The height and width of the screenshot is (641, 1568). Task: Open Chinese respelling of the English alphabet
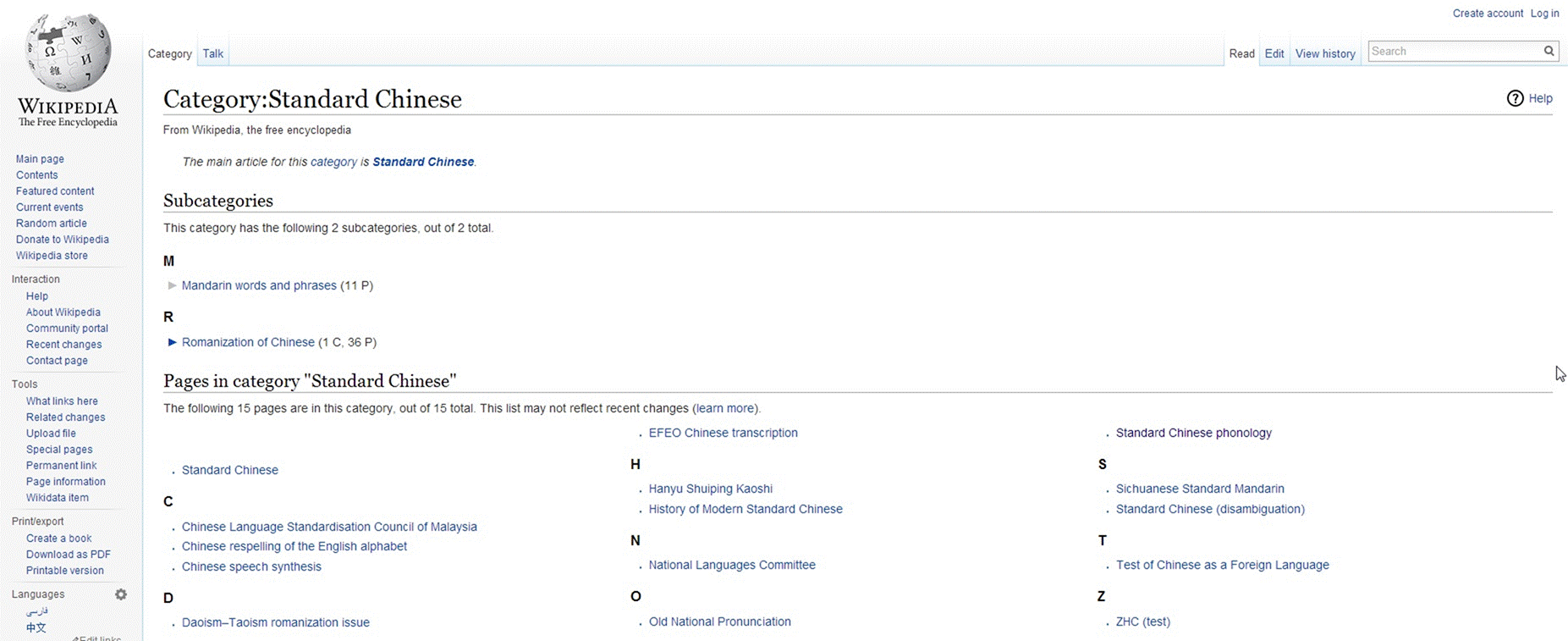[x=294, y=546]
